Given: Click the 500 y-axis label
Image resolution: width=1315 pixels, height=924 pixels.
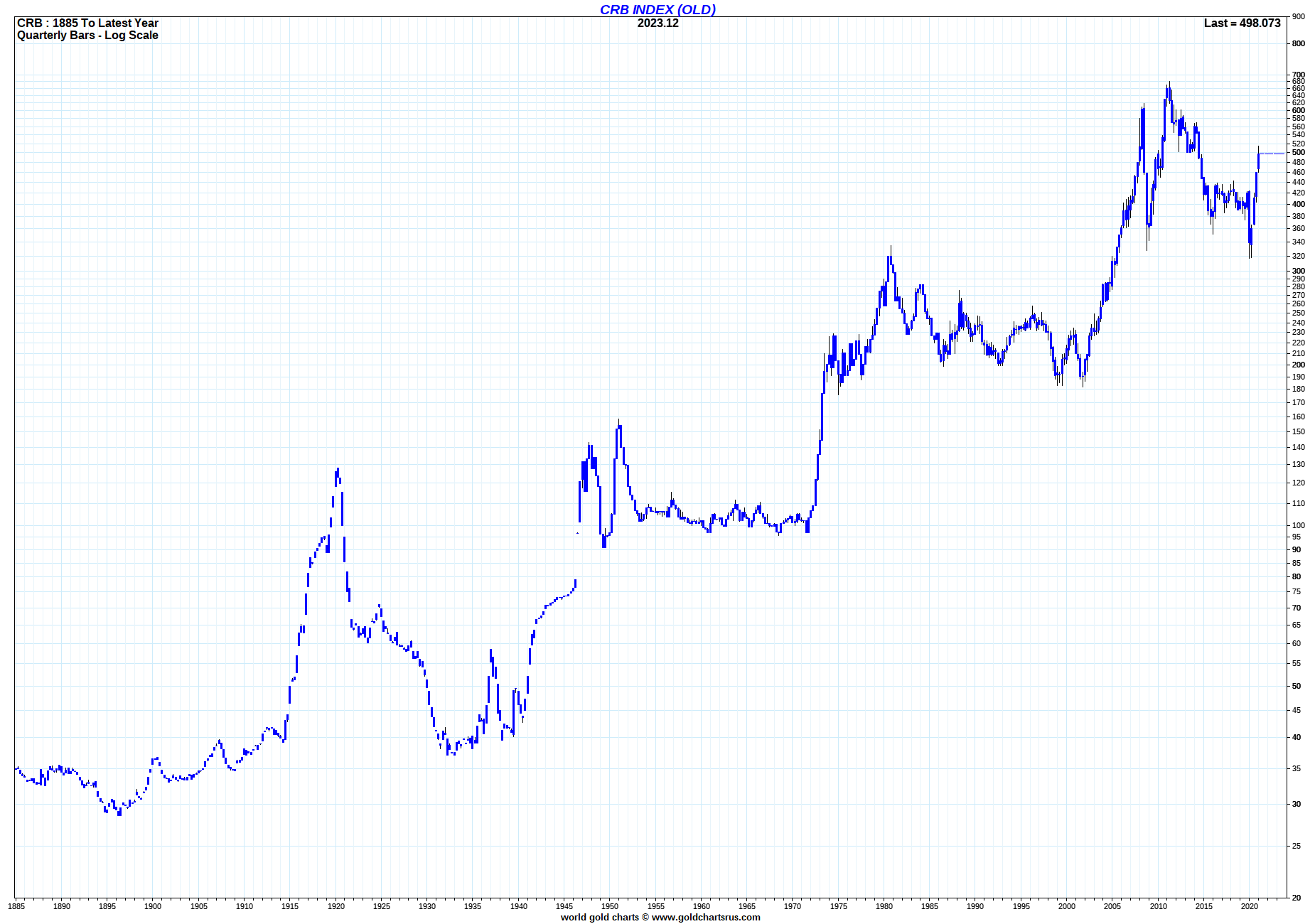Looking at the screenshot, I should point(1299,152).
